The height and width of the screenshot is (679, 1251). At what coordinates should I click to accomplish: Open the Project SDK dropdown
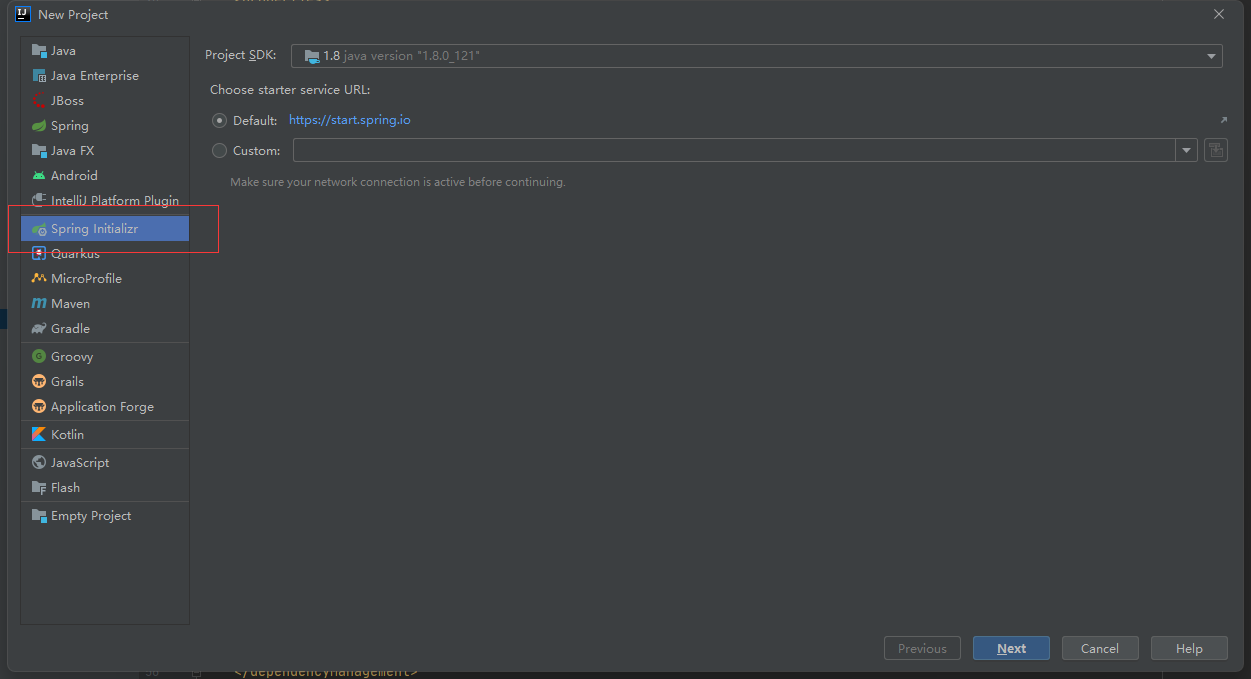757,56
